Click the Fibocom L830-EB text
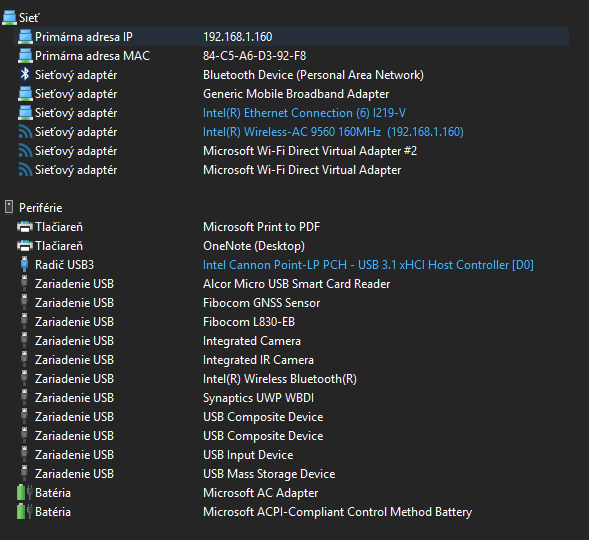The width and height of the screenshot is (589, 540). point(249,322)
